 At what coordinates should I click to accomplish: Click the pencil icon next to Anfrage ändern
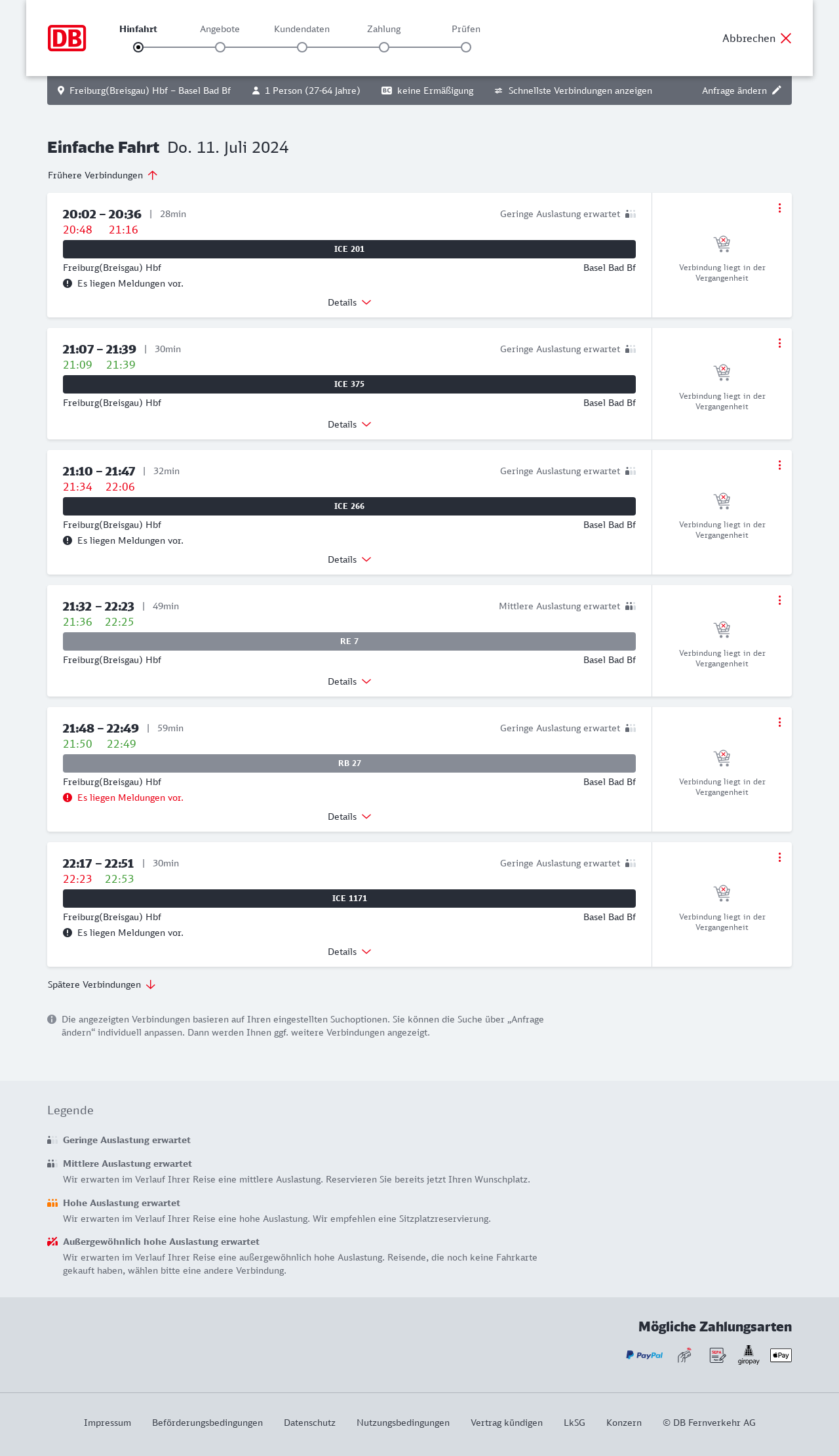pyautogui.click(x=777, y=91)
